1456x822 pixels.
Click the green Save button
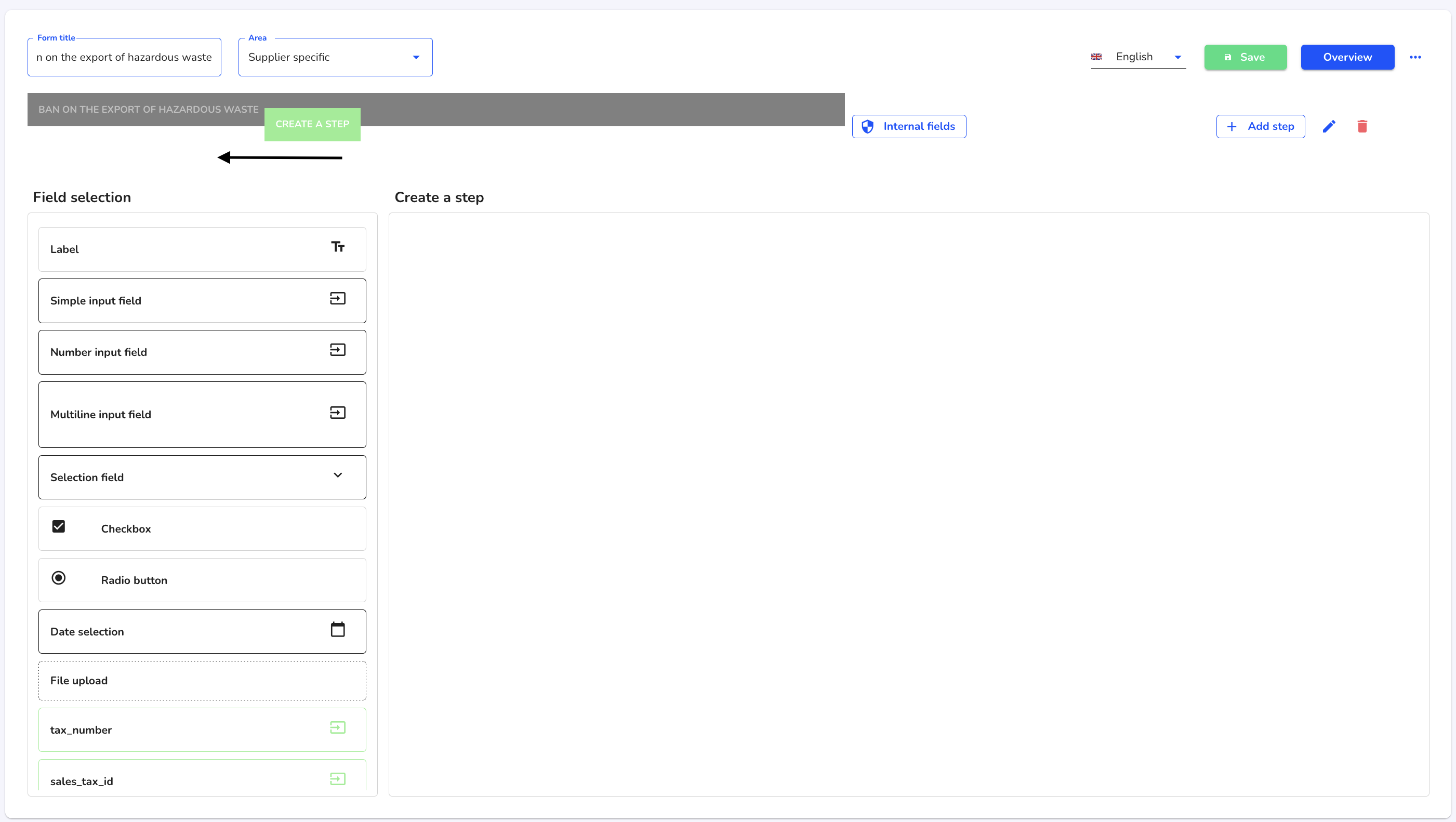tap(1245, 57)
